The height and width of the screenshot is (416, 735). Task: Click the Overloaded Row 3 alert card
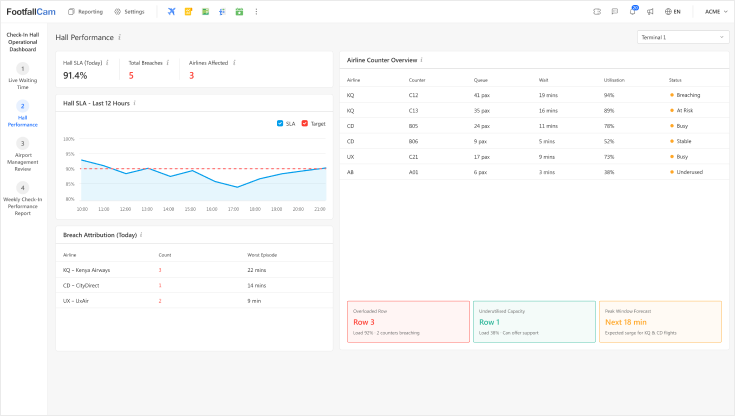click(x=407, y=322)
